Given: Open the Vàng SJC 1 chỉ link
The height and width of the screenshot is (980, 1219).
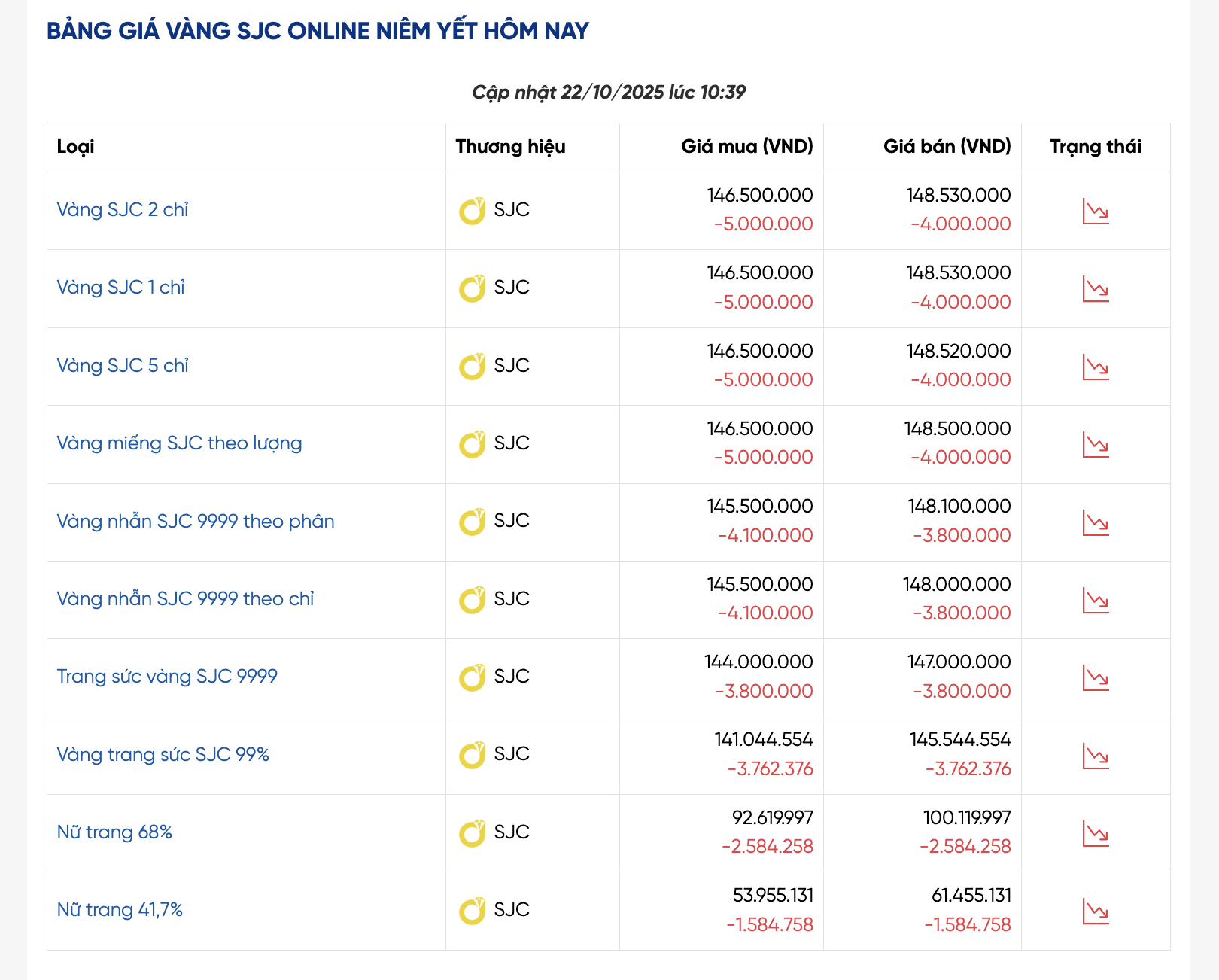Looking at the screenshot, I should [x=120, y=288].
